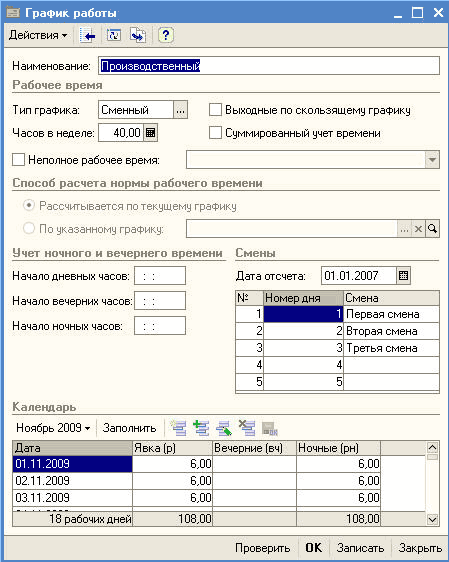Image resolution: width=449 pixels, height=562 pixels.
Task: Select the 02.11.2009 date row
Action: pos(72,481)
